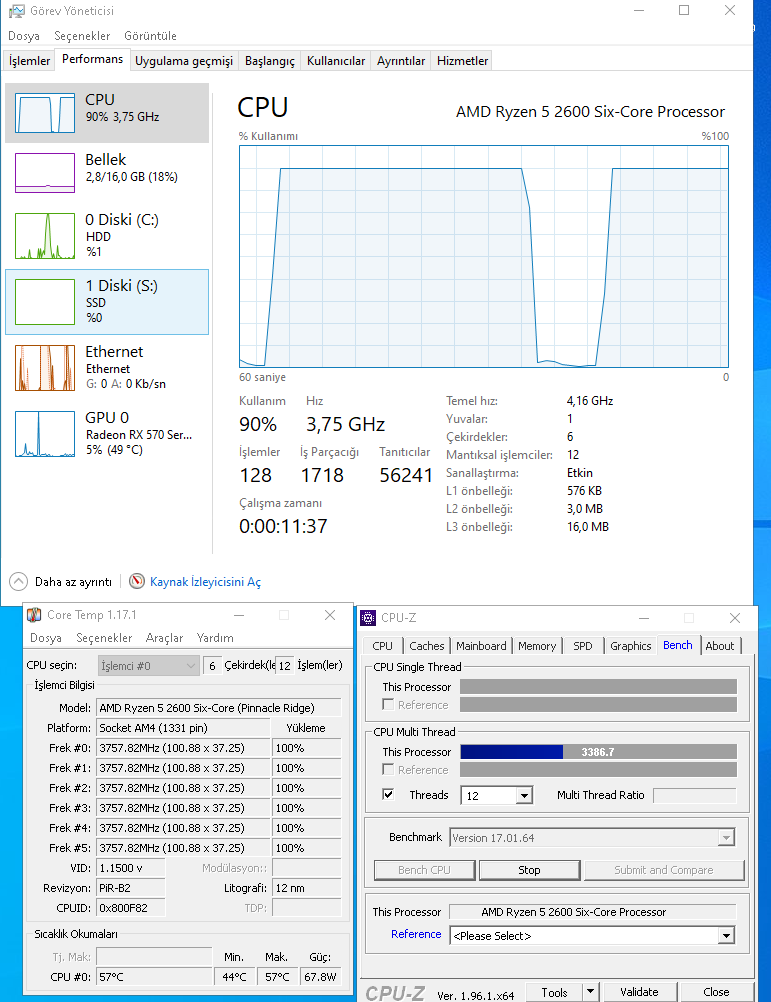Screen dimensions: 771x1002
Task: Switch to the Başlangıç tab
Action: [x=270, y=61]
